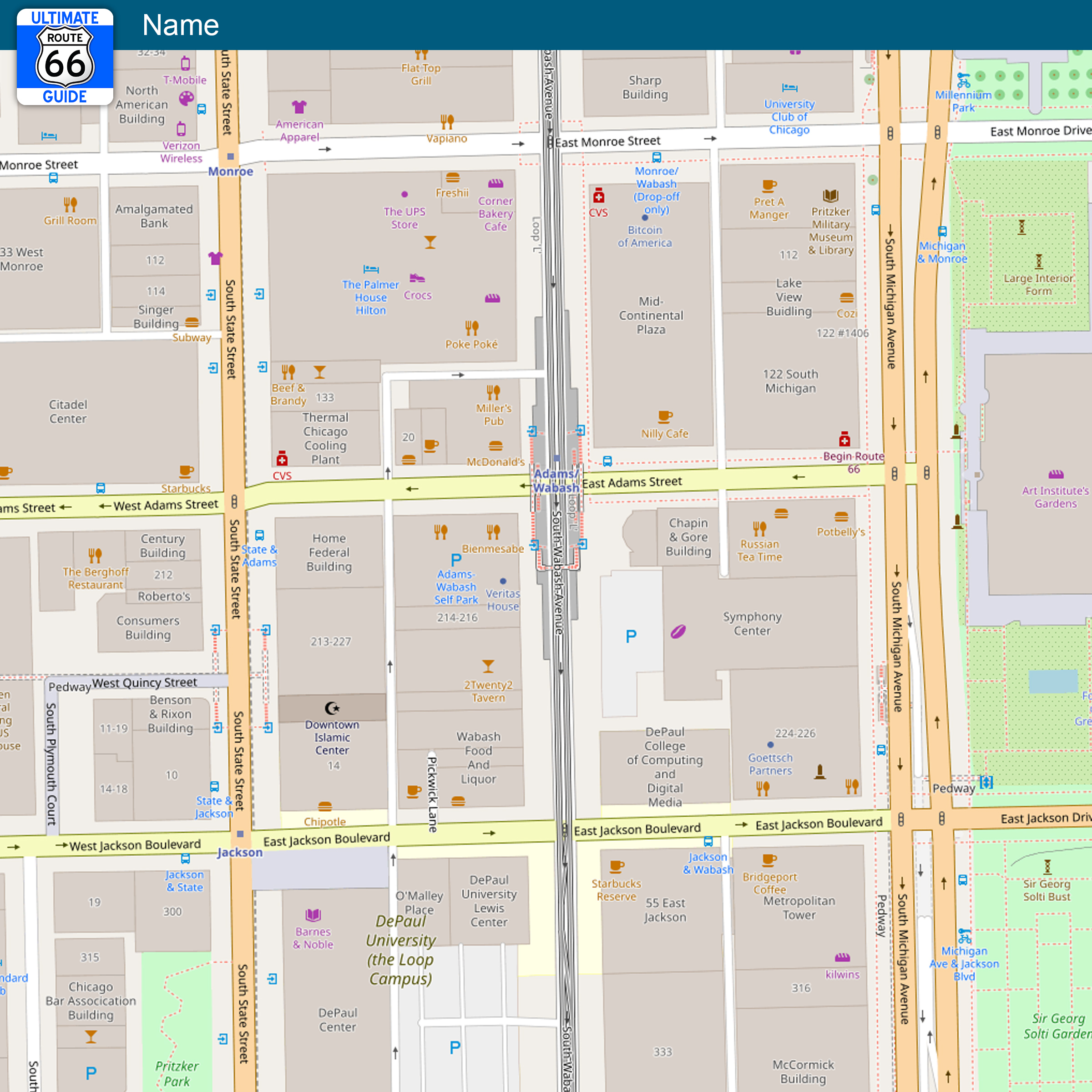Click the Ultimate Route 66 Guide logo
Viewport: 1092px width, 1092px height.
(65, 56)
